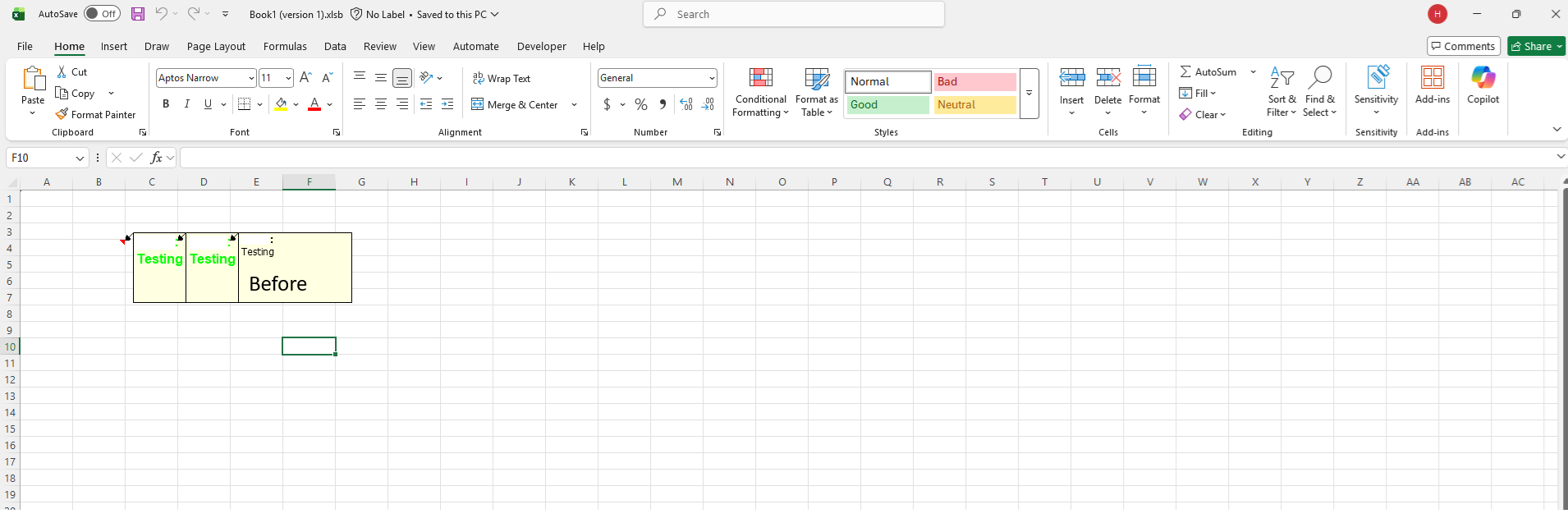Expand the AutoSum dropdown arrow
The width and height of the screenshot is (1568, 532).
pyautogui.click(x=1254, y=72)
